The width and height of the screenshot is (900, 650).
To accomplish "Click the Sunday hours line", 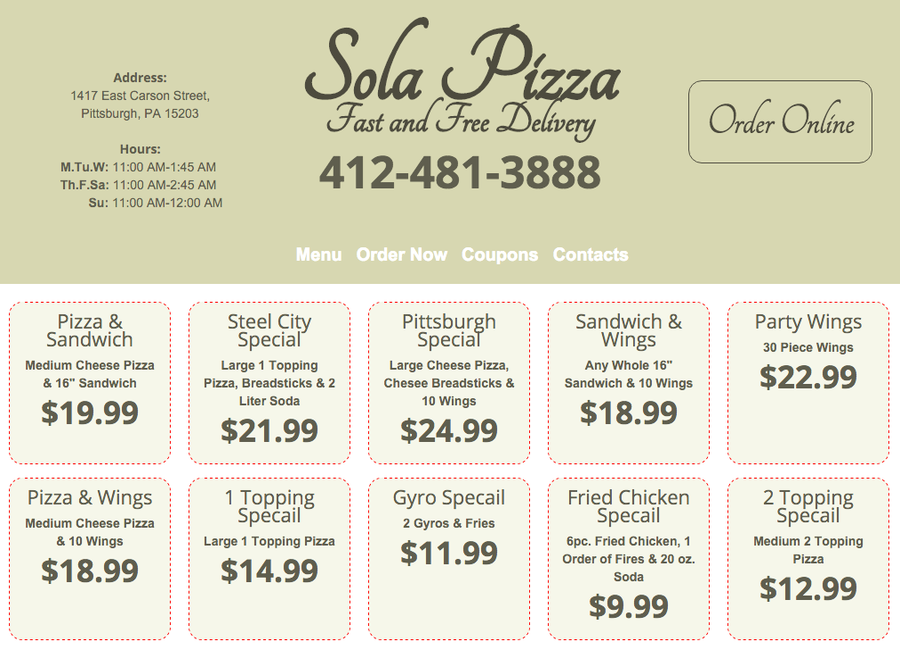I will (155, 203).
